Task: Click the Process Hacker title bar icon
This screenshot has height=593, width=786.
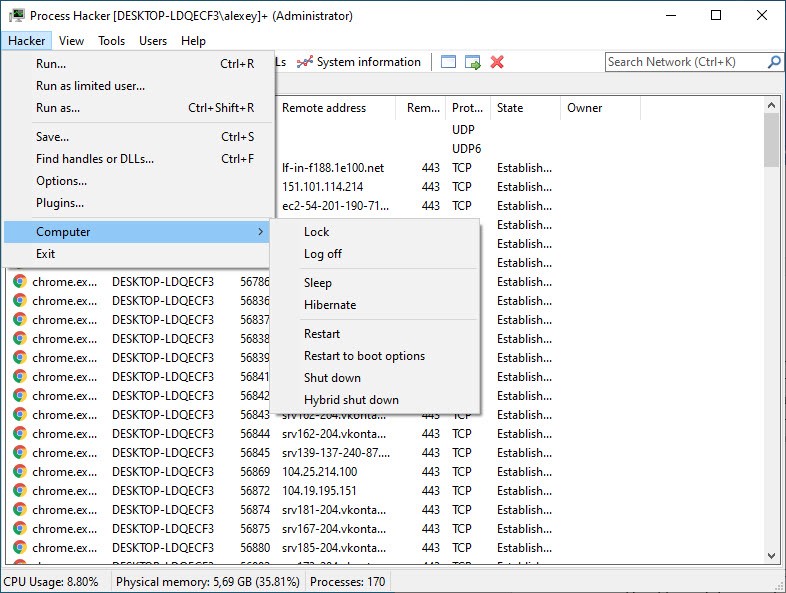Action: [x=14, y=16]
